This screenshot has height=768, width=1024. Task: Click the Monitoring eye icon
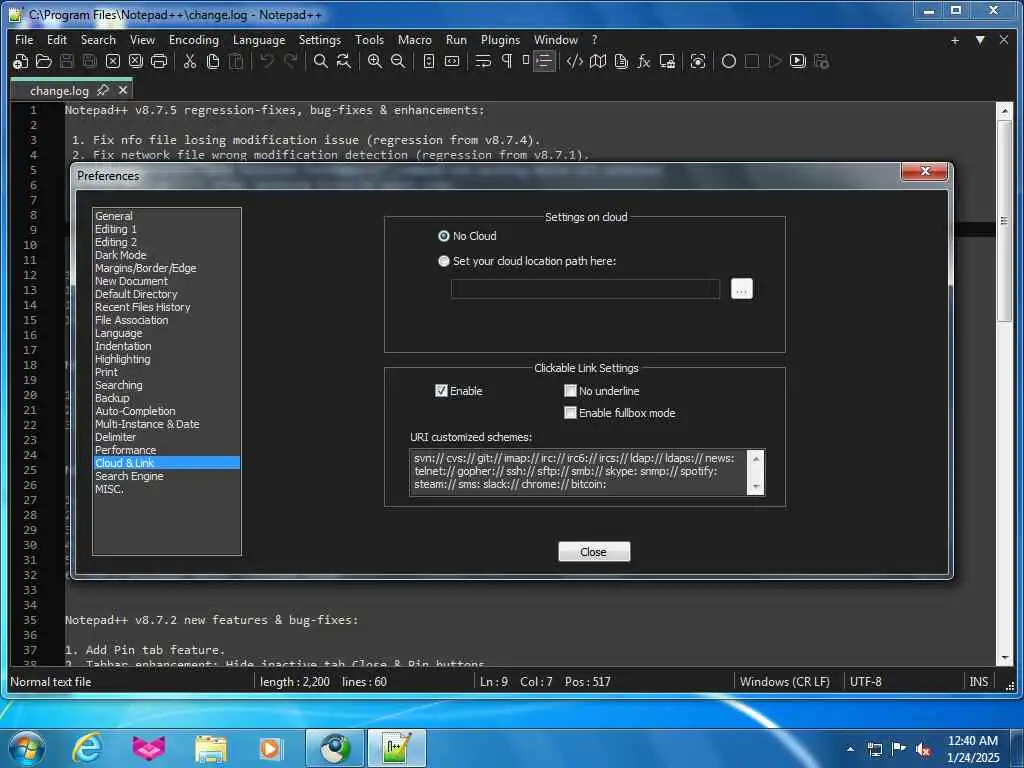coord(698,61)
